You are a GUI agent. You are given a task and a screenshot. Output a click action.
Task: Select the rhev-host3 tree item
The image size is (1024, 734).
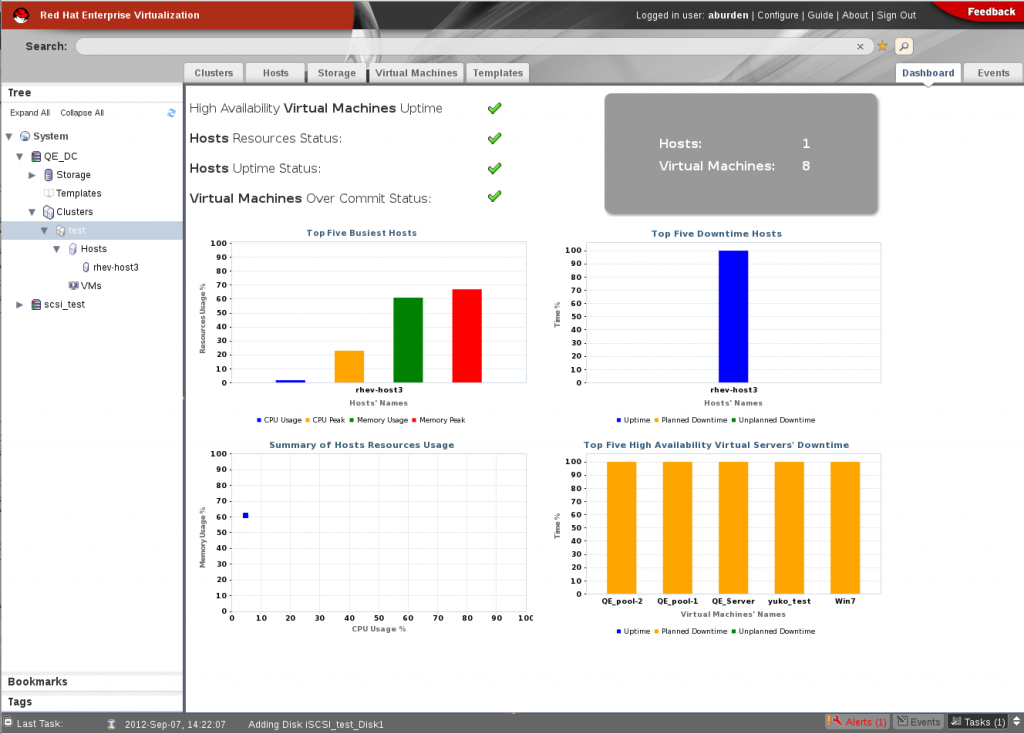click(116, 267)
